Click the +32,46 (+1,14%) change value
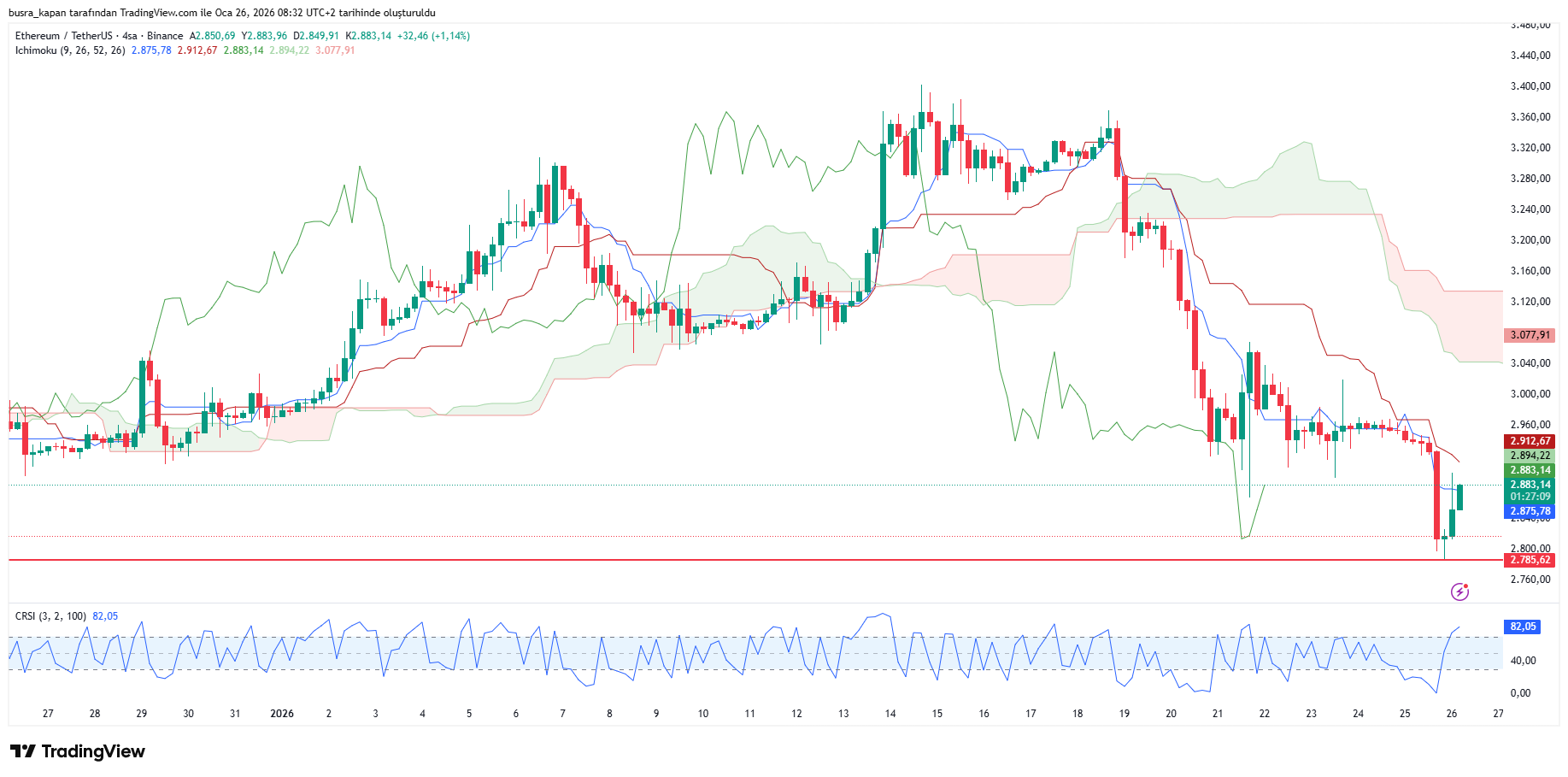 click(433, 36)
